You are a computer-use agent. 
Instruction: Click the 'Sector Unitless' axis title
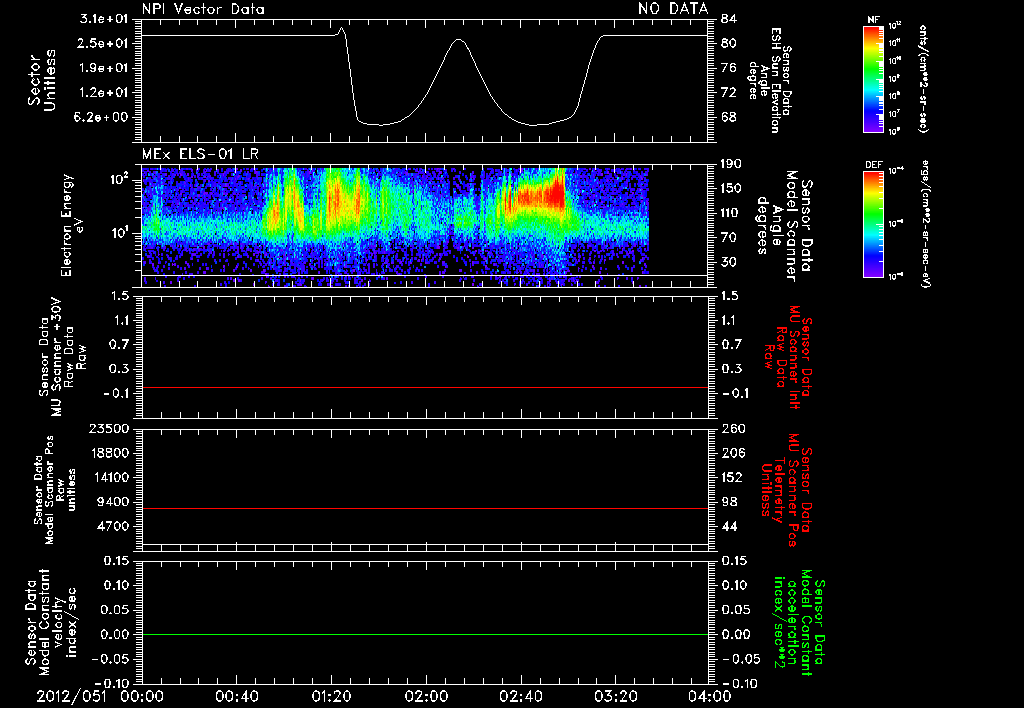pyautogui.click(x=42, y=80)
